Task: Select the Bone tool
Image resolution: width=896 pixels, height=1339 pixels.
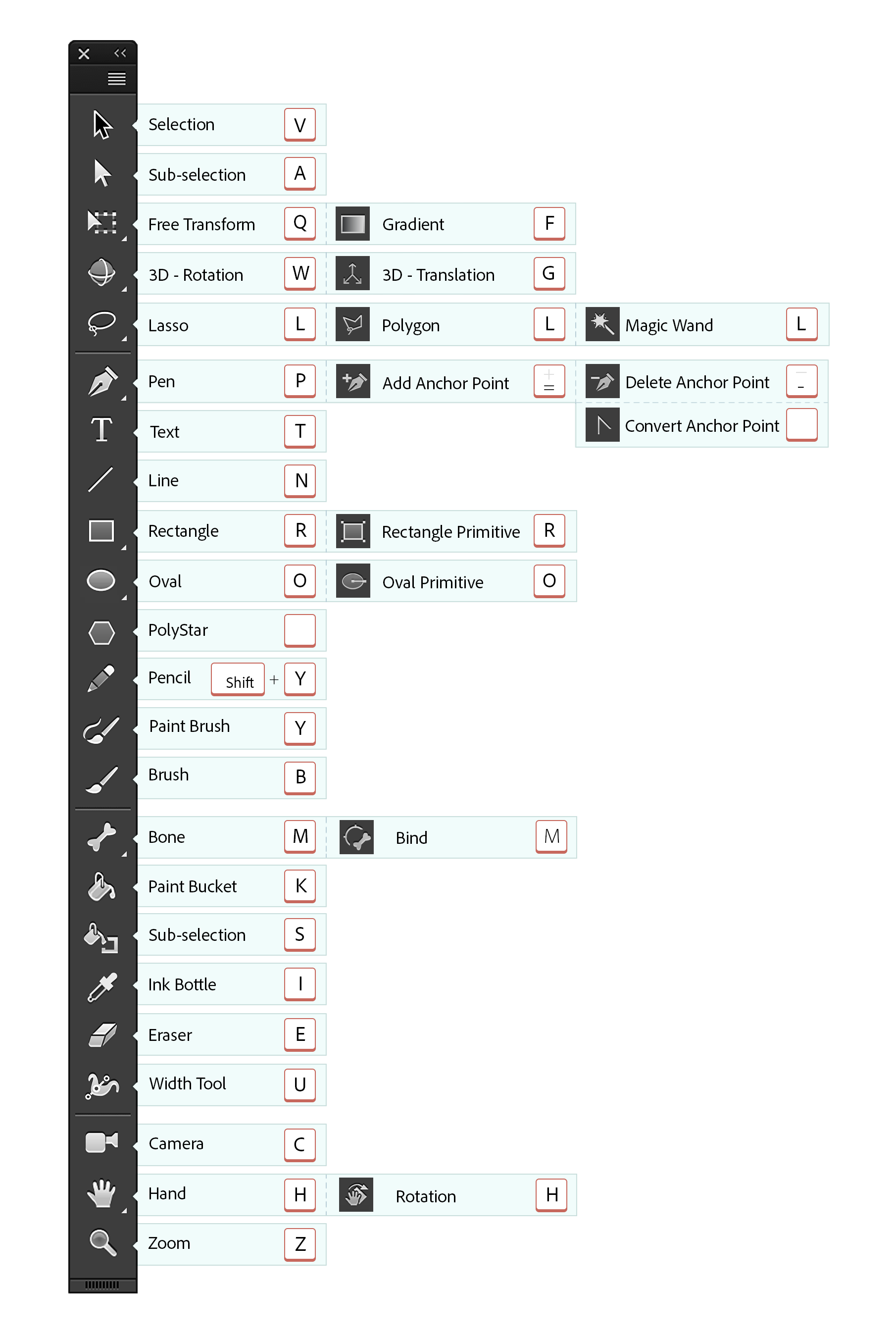Action: [102, 837]
